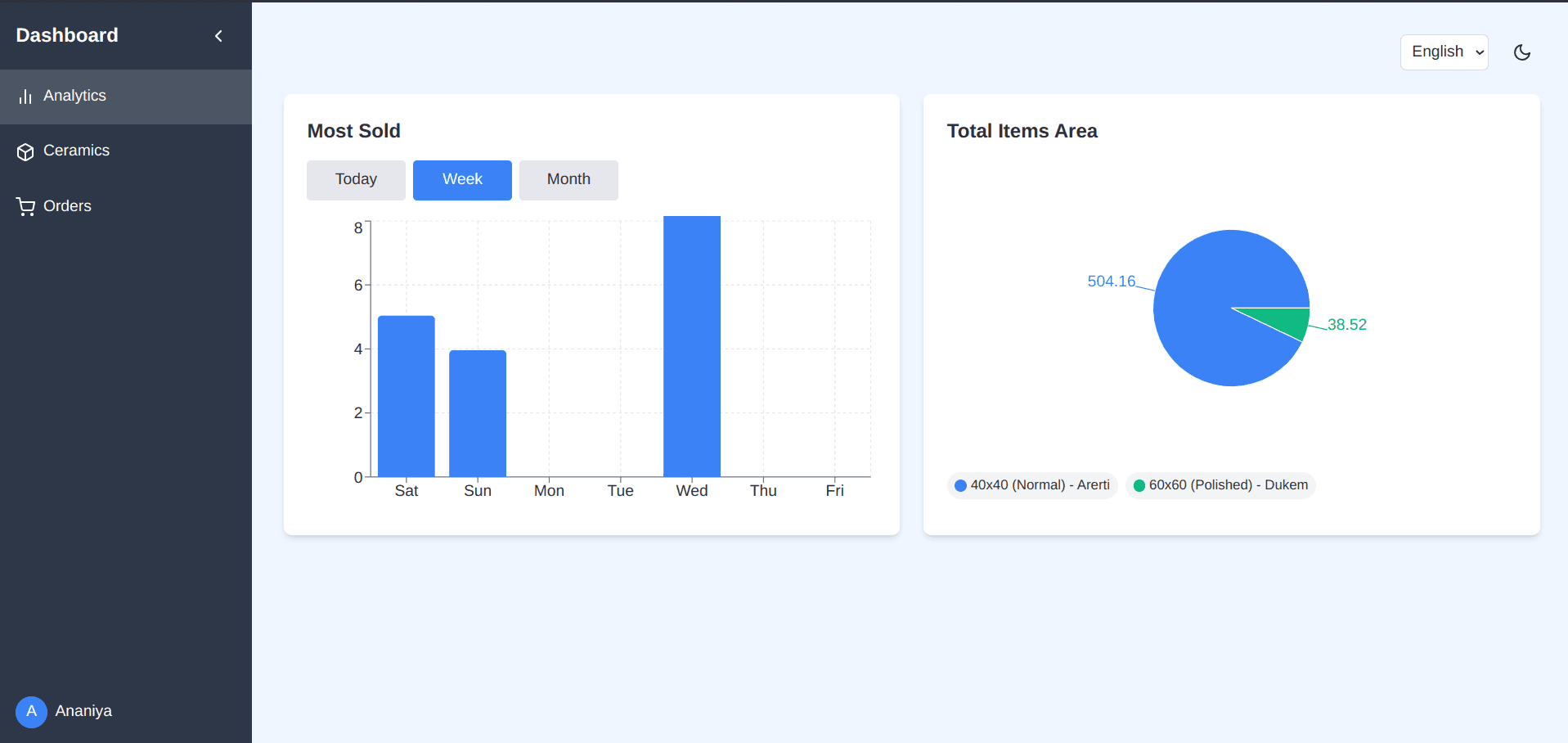Click the y-axis 2 tick label
1568x743 pixels.
358,413
